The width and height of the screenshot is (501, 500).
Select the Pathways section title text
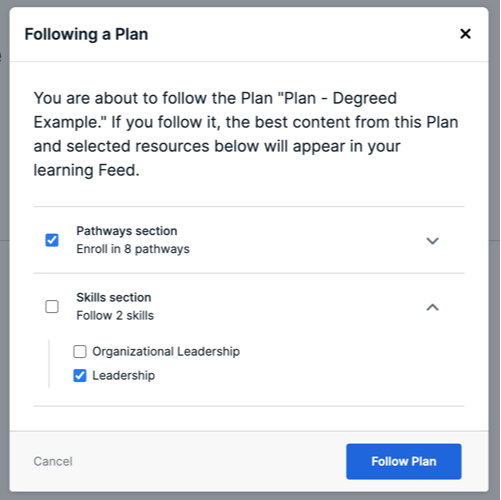pyautogui.click(x=127, y=231)
